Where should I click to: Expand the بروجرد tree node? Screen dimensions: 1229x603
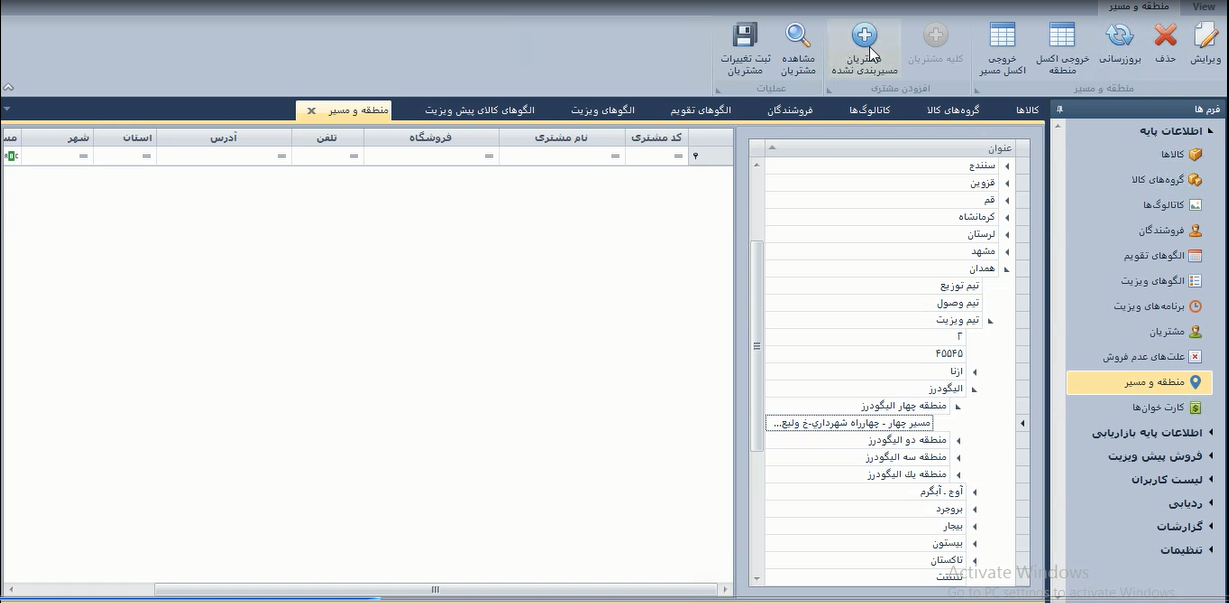tap(974, 509)
